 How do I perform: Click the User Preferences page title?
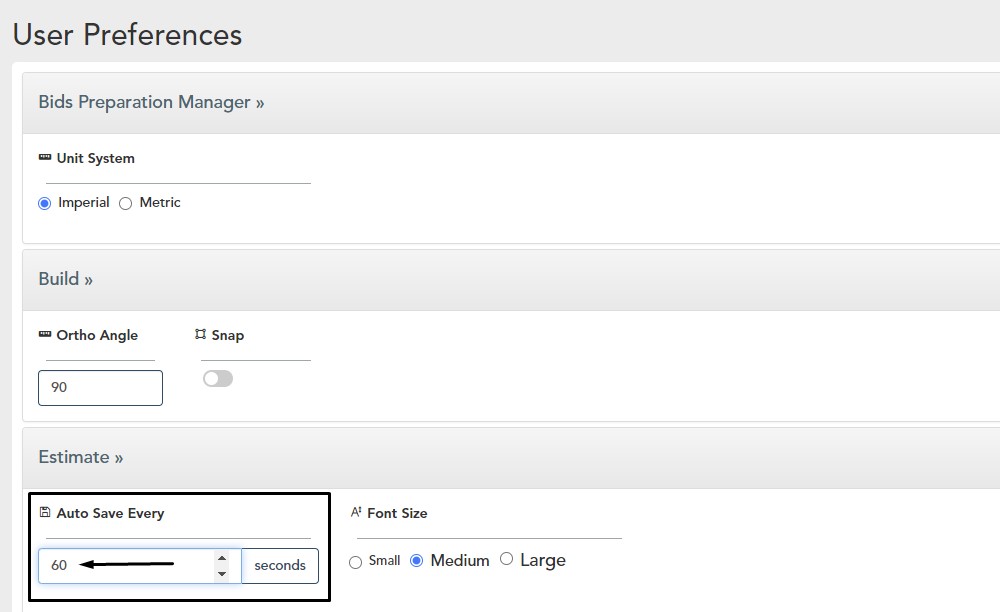[x=127, y=35]
